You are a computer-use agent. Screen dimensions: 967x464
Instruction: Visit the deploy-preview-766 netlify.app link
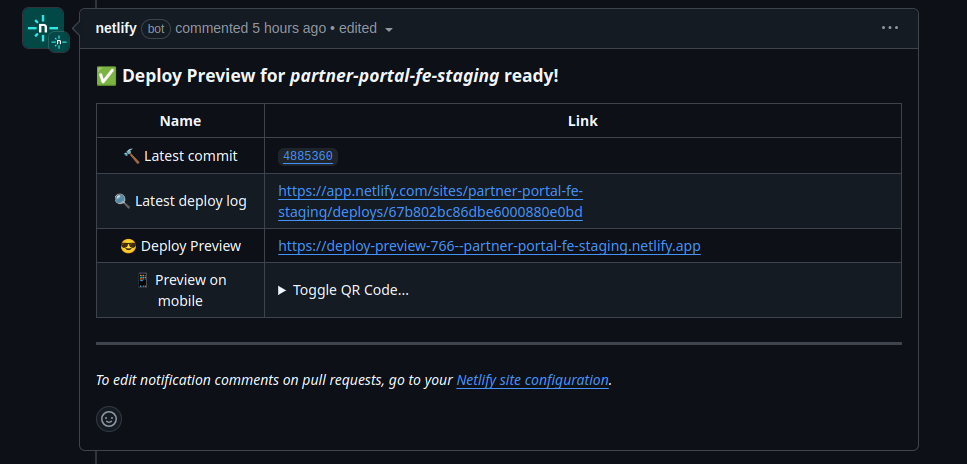click(489, 246)
